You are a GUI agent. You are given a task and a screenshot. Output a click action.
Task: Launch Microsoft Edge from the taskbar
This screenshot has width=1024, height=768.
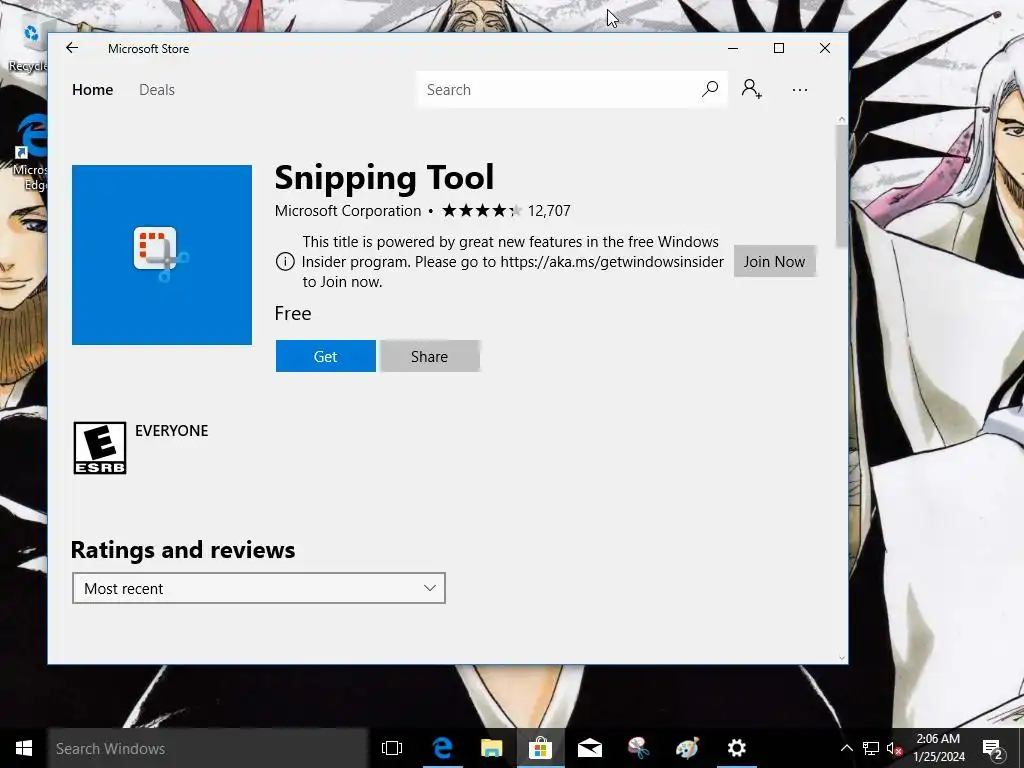(x=442, y=748)
